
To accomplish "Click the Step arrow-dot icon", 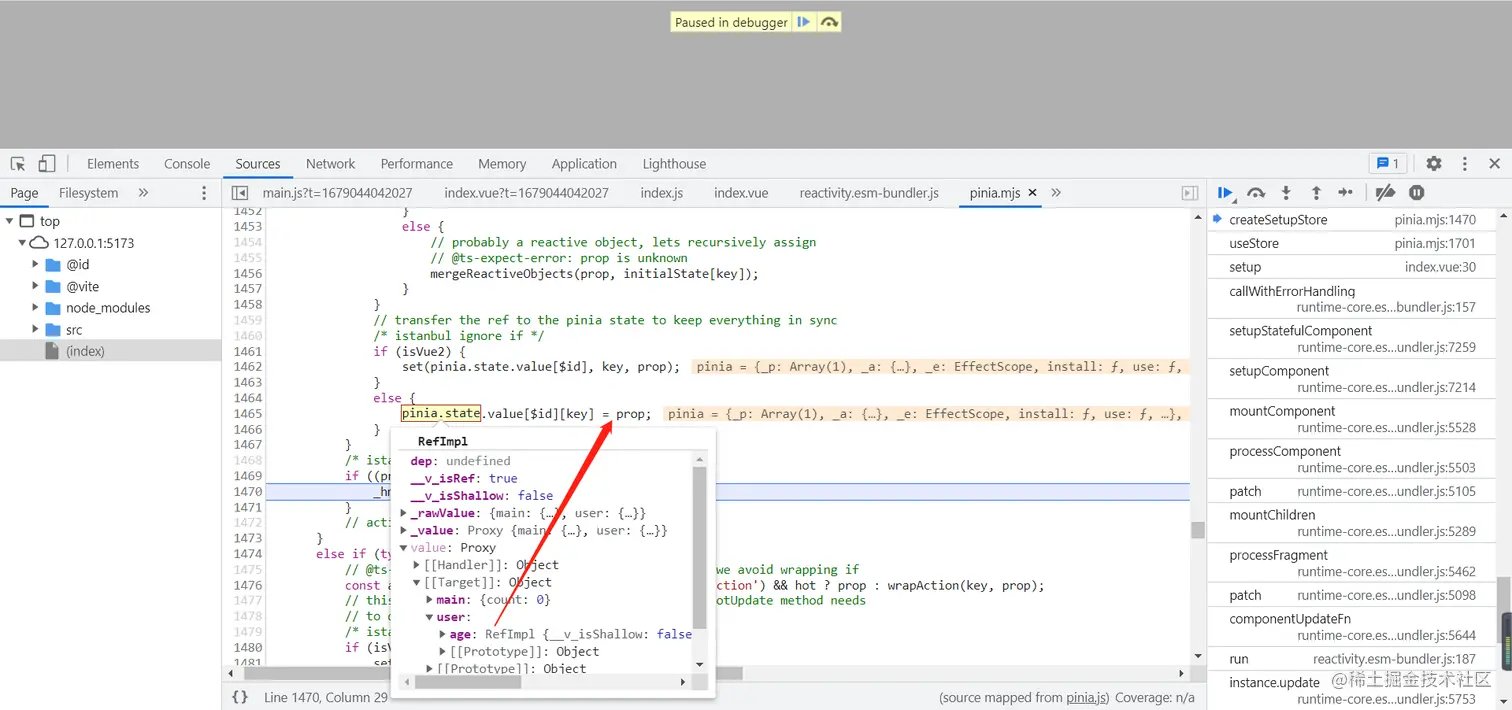I will pyautogui.click(x=1346, y=192).
